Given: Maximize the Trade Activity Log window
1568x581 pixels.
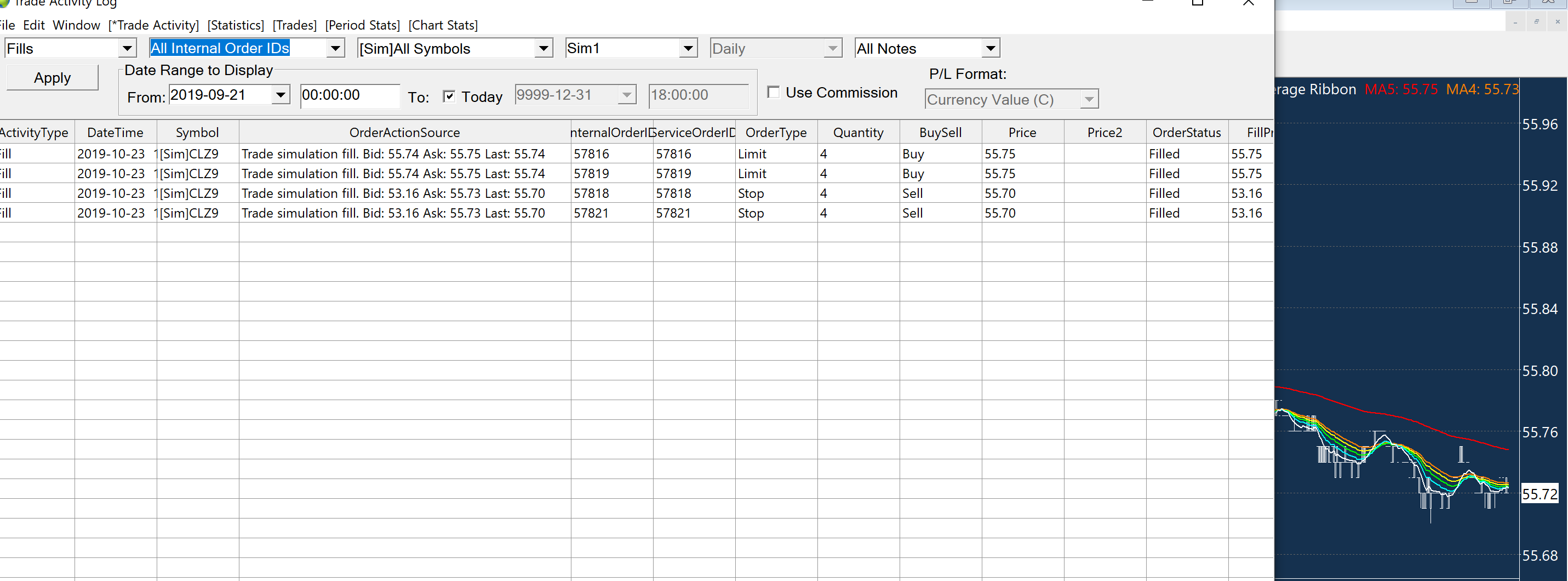Looking at the screenshot, I should coord(1197,2).
